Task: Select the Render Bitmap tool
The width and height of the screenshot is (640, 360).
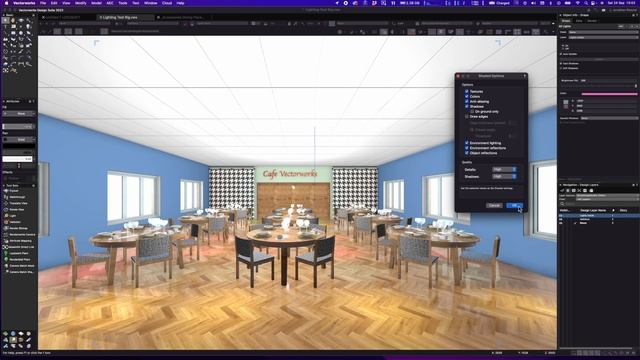Action: click(17, 228)
